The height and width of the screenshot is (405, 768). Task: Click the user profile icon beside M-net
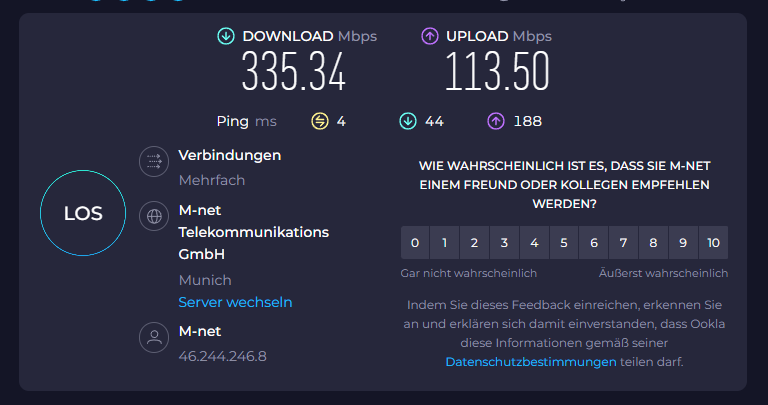(154, 337)
